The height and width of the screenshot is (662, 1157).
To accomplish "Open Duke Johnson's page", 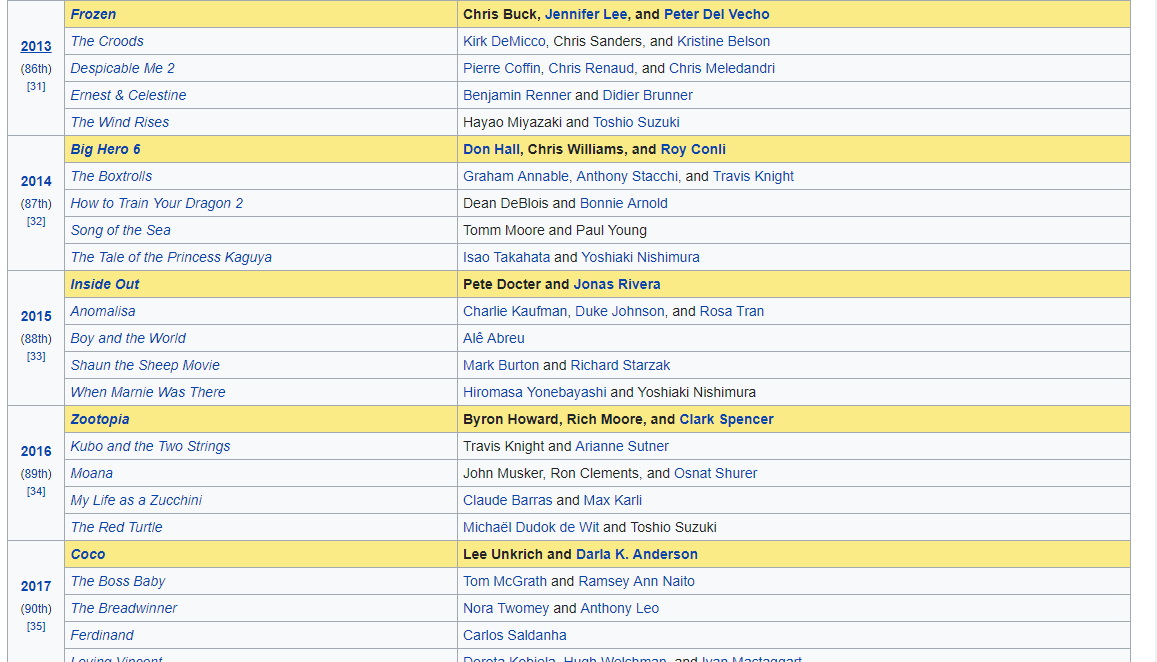I will coord(619,311).
